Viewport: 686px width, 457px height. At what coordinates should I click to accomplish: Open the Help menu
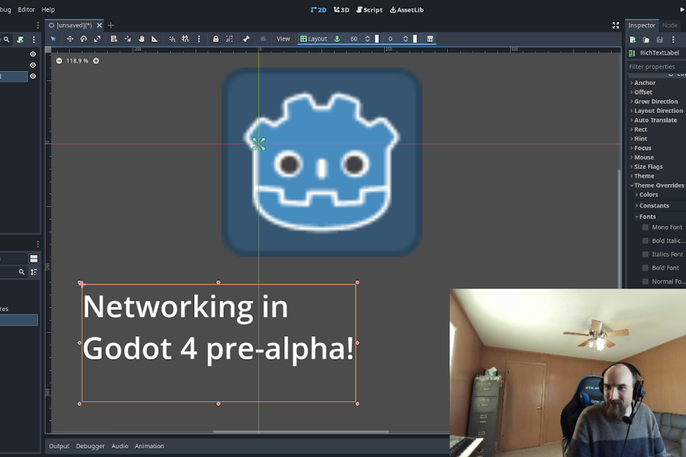[48, 10]
